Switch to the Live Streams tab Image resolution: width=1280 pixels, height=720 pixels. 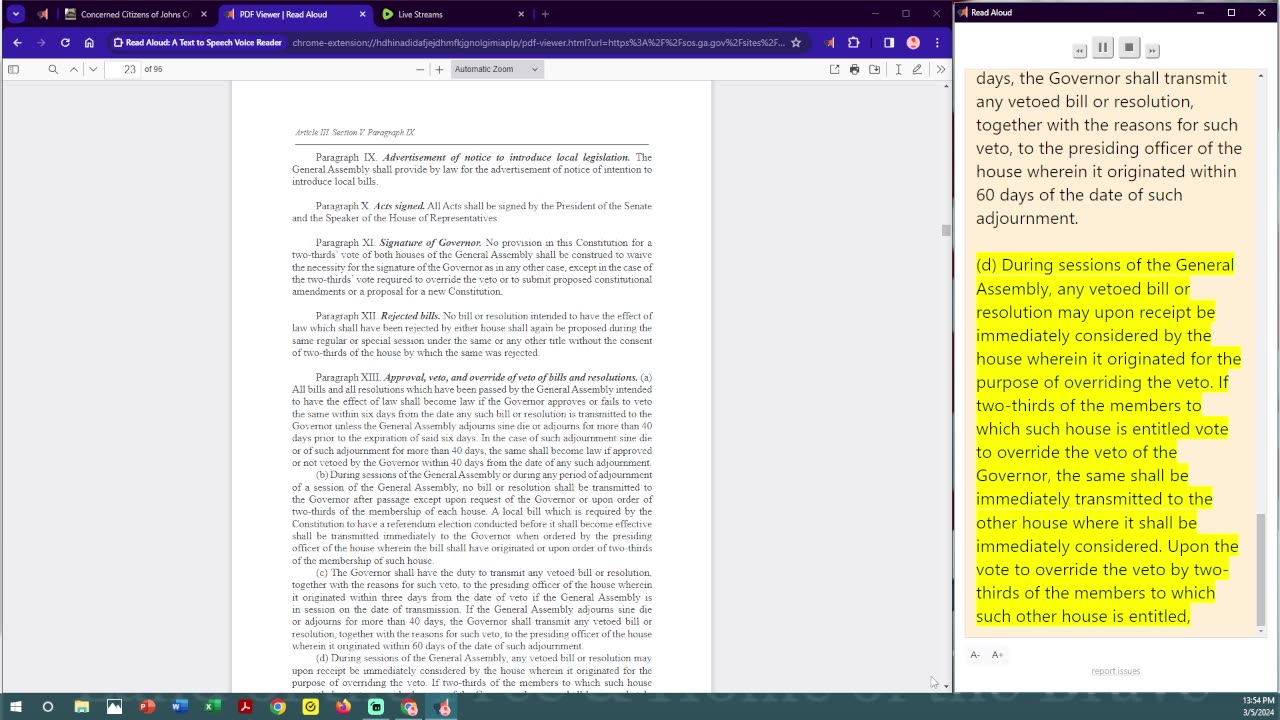454,14
